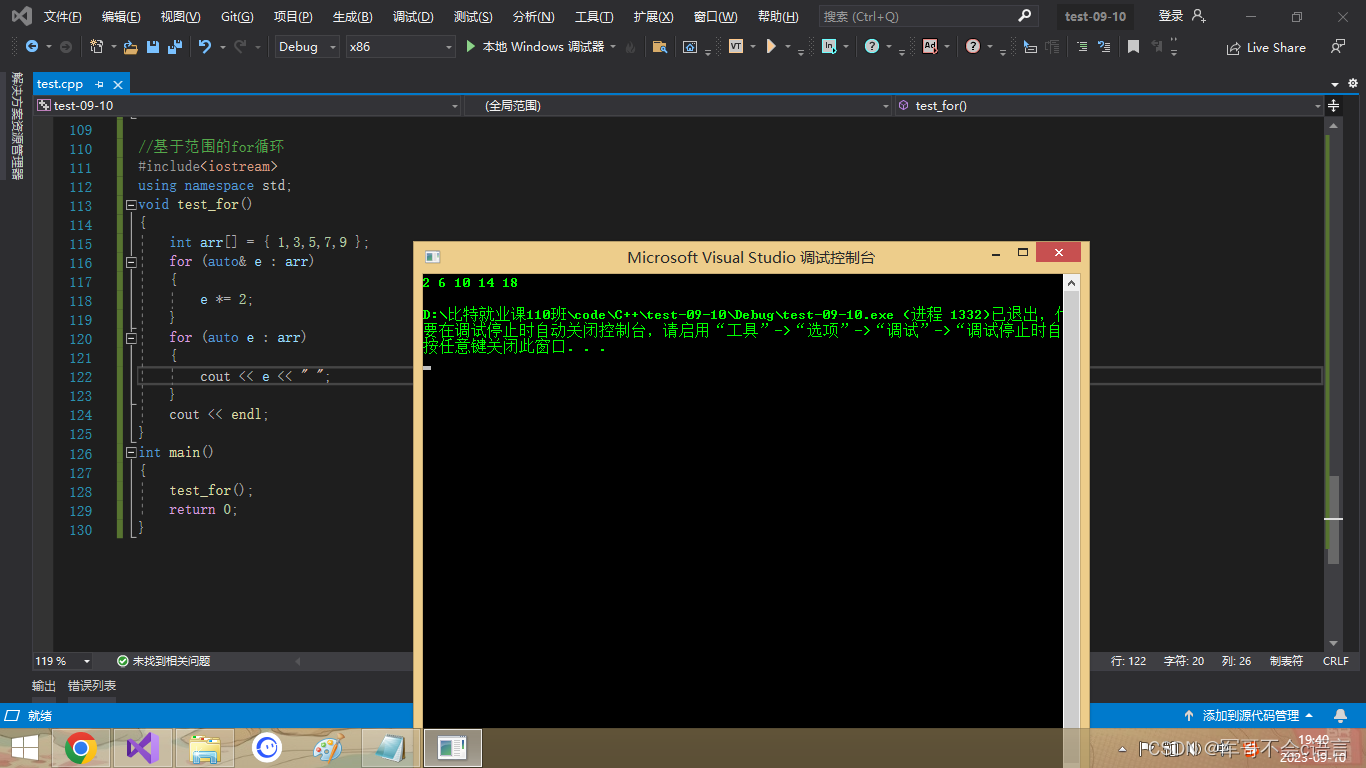Screen dimensions: 1366x768
Task: Click the Save All icon
Action: click(175, 47)
